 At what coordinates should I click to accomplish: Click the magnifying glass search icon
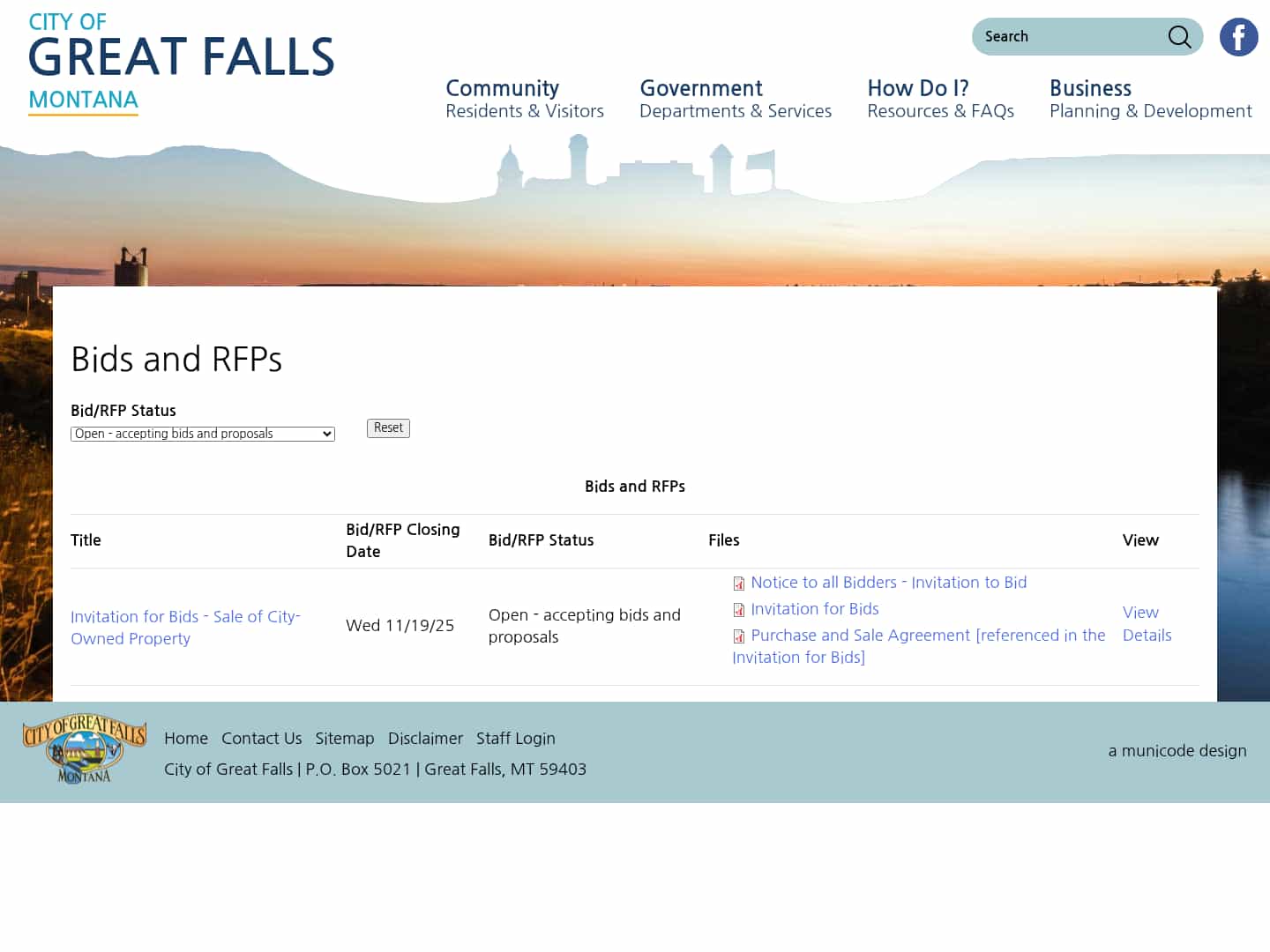[x=1179, y=37]
